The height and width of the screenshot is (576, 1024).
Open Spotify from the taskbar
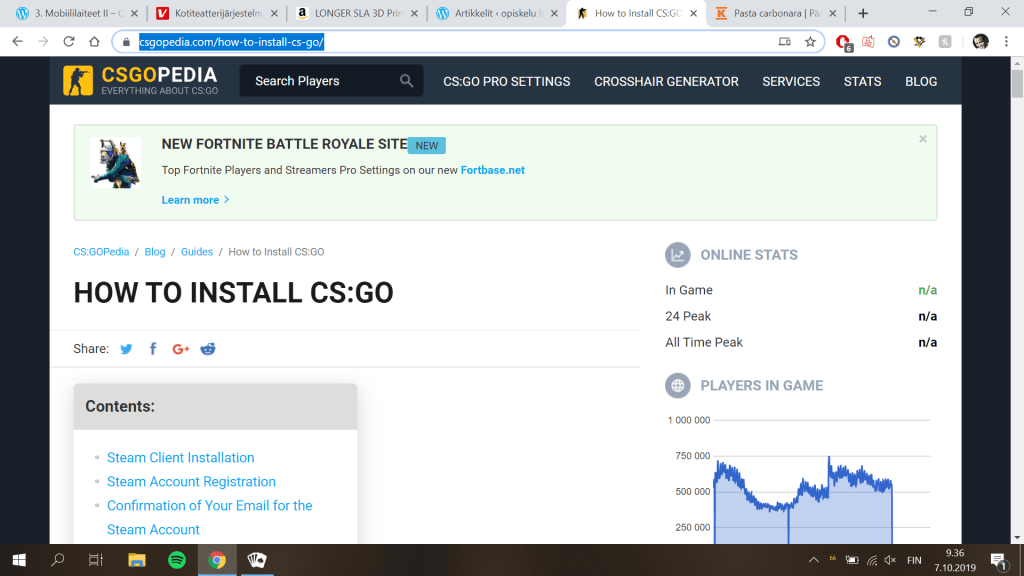coord(177,560)
